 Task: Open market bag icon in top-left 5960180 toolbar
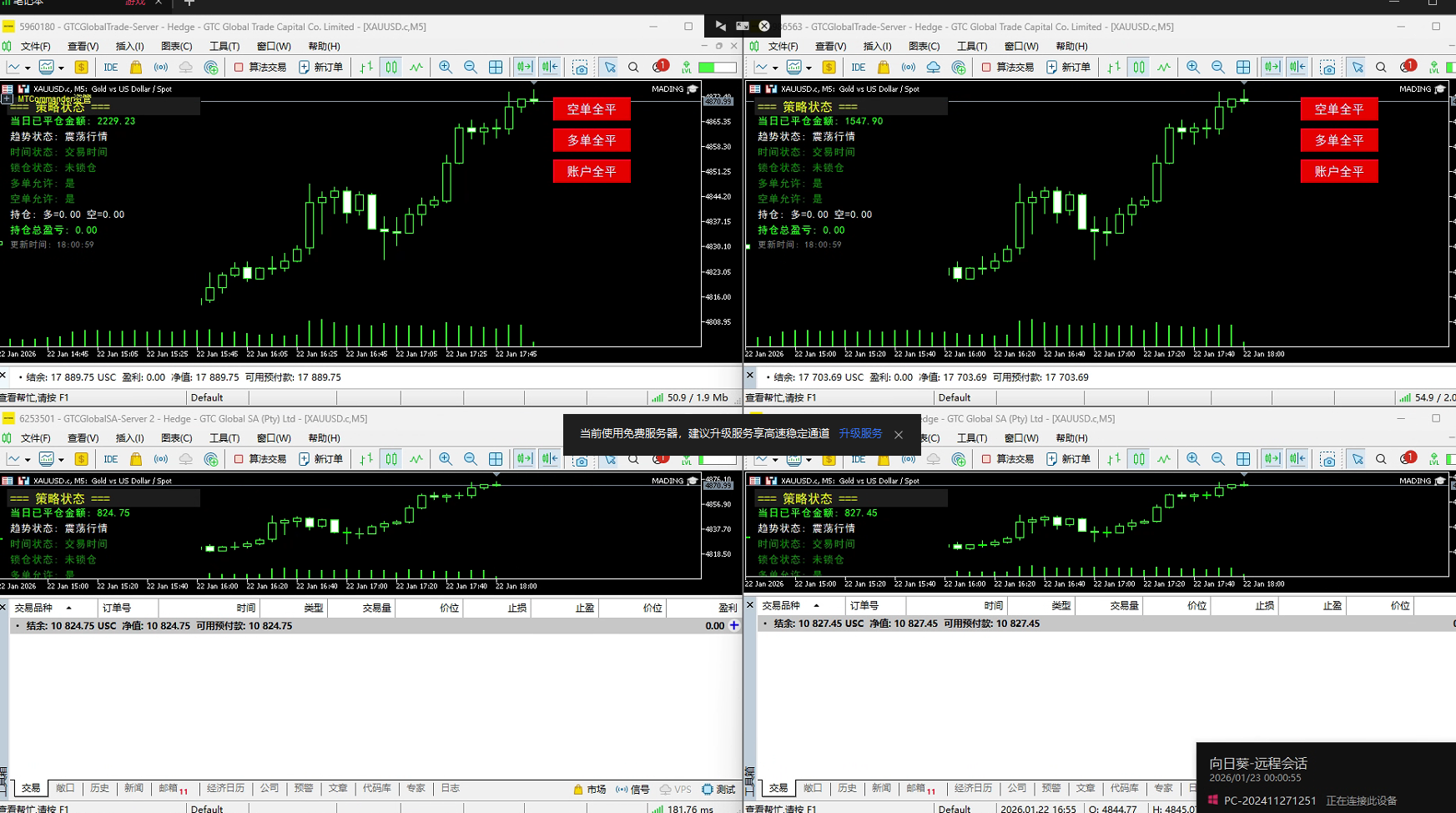pyautogui.click(x=136, y=68)
